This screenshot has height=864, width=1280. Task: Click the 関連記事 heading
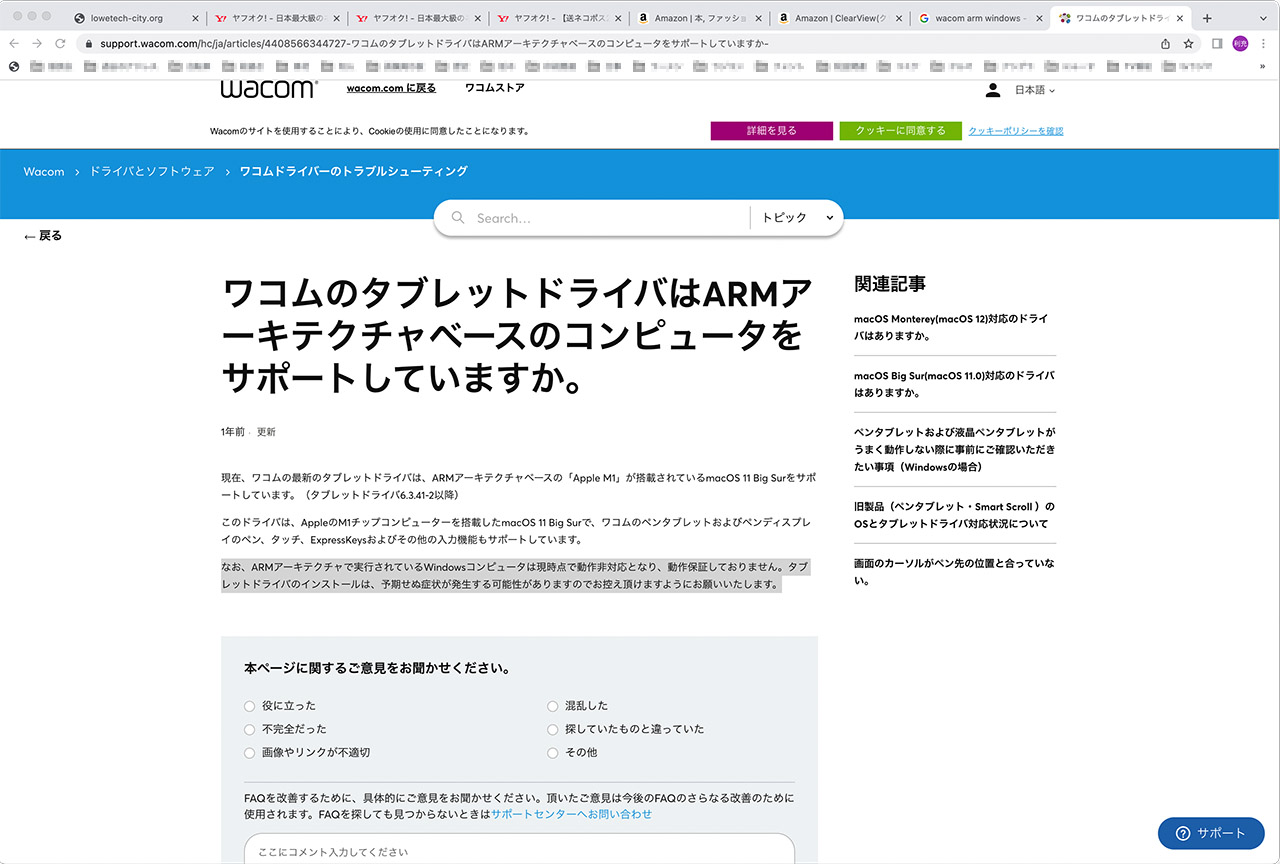pyautogui.click(x=890, y=284)
